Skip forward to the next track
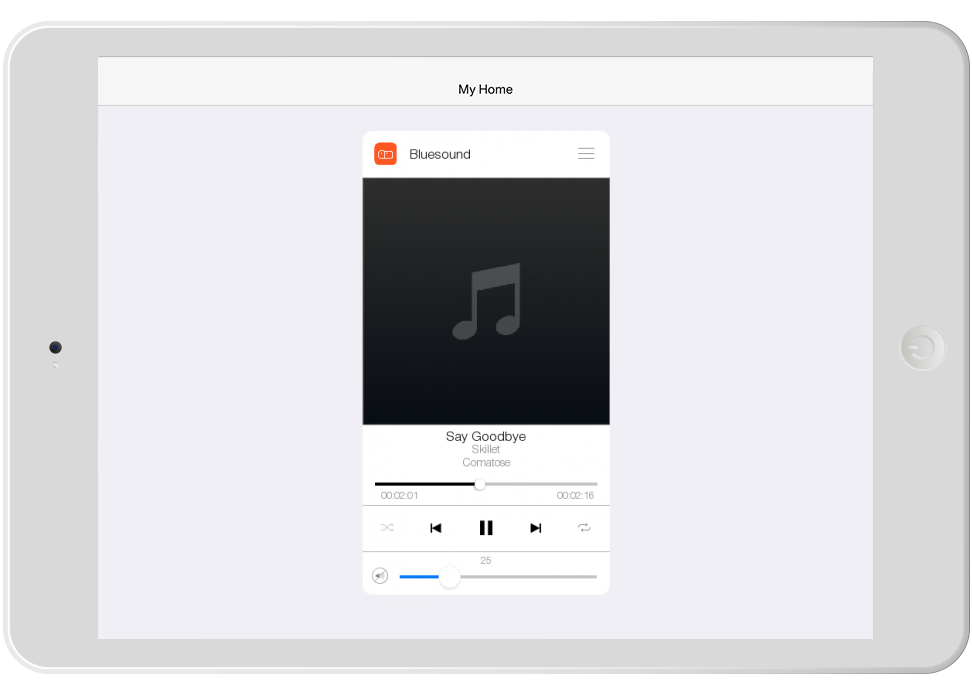 pyautogui.click(x=536, y=528)
